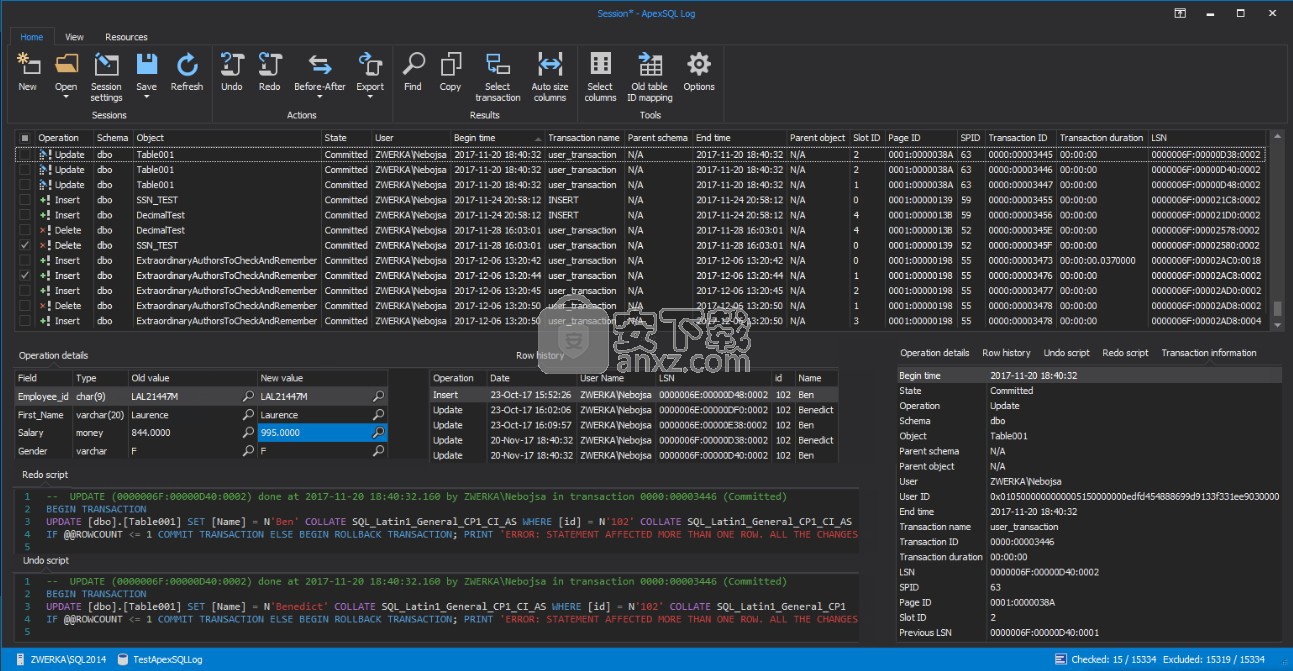Click the Undo script icon
1293x671 pixels.
(232, 65)
